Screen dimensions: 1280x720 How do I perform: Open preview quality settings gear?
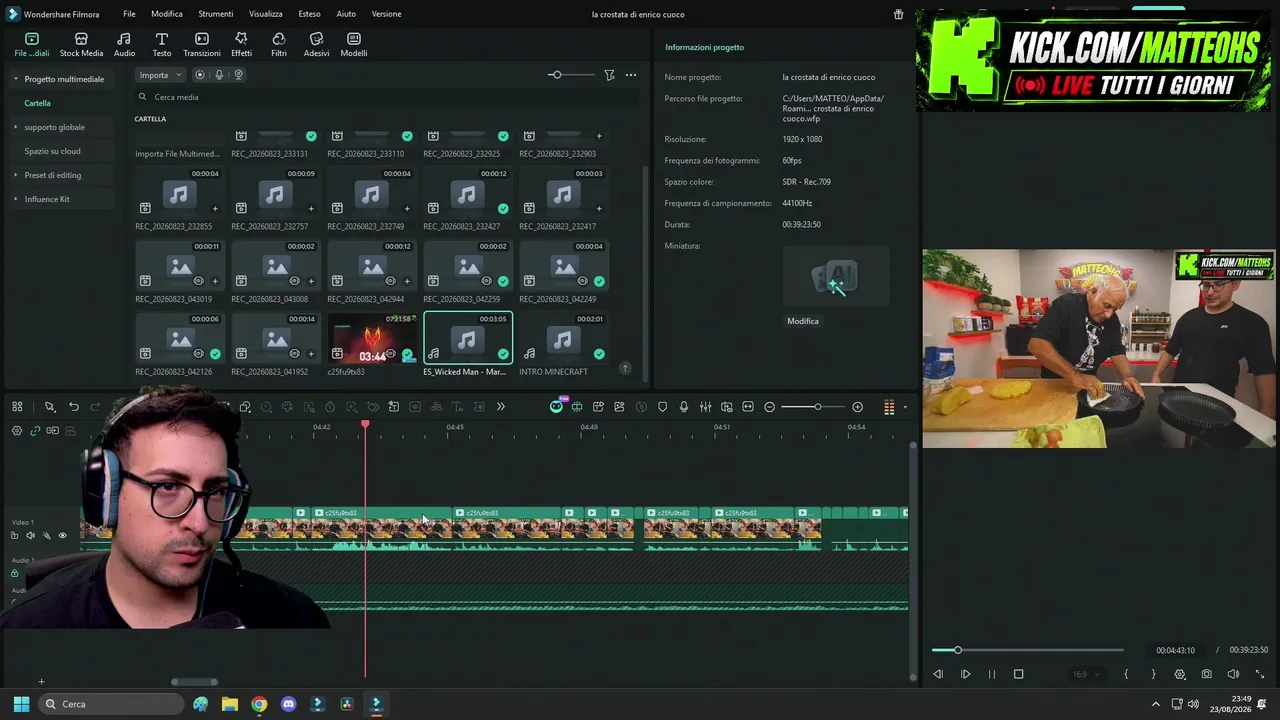click(1180, 674)
